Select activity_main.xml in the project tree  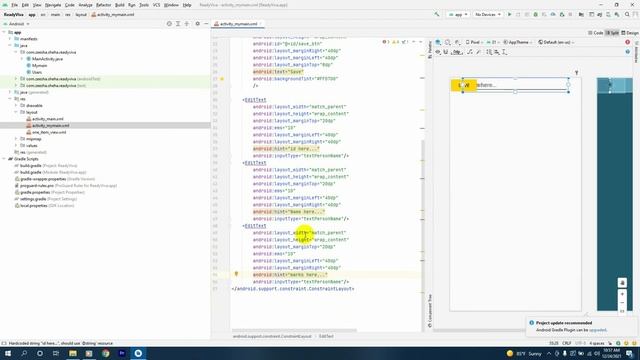(x=47, y=119)
